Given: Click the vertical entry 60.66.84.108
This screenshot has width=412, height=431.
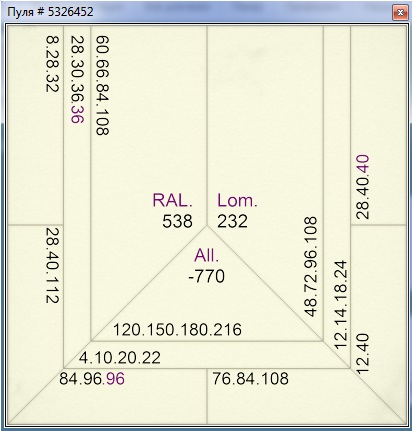Looking at the screenshot, I should [102, 86].
